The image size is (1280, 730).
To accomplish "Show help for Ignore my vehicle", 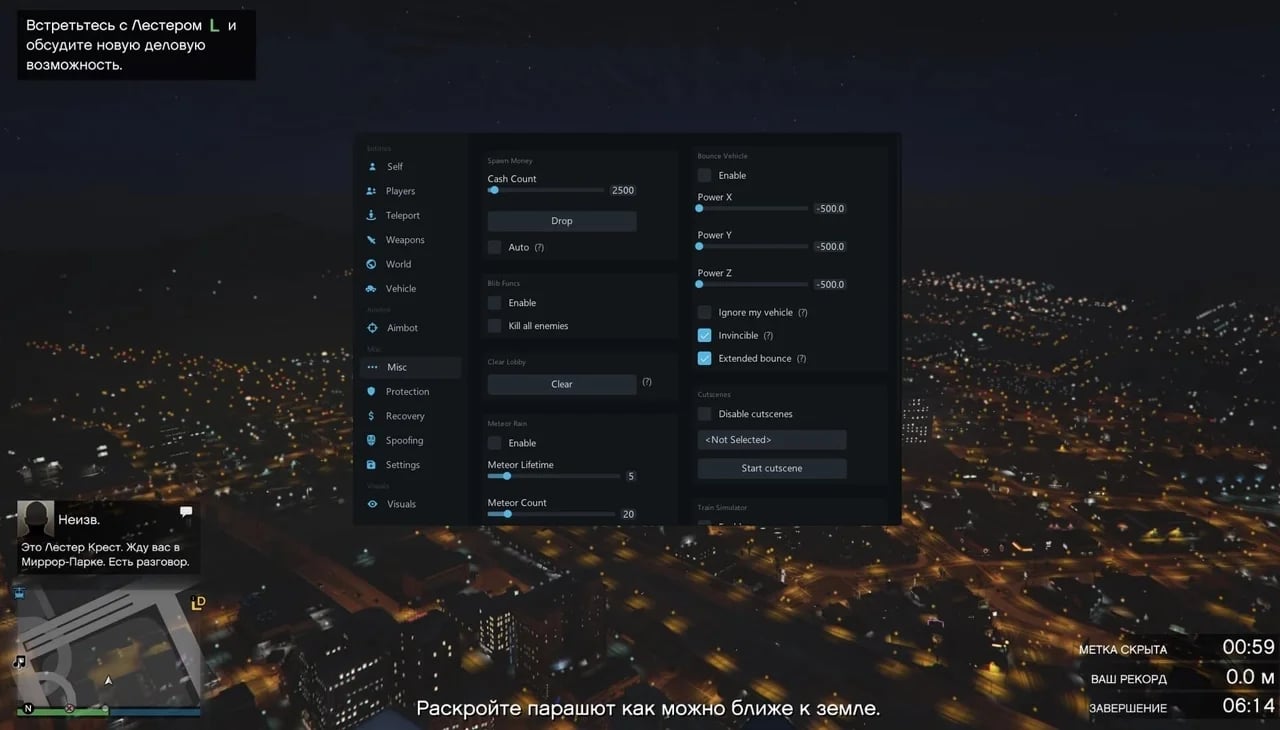I will (x=803, y=313).
